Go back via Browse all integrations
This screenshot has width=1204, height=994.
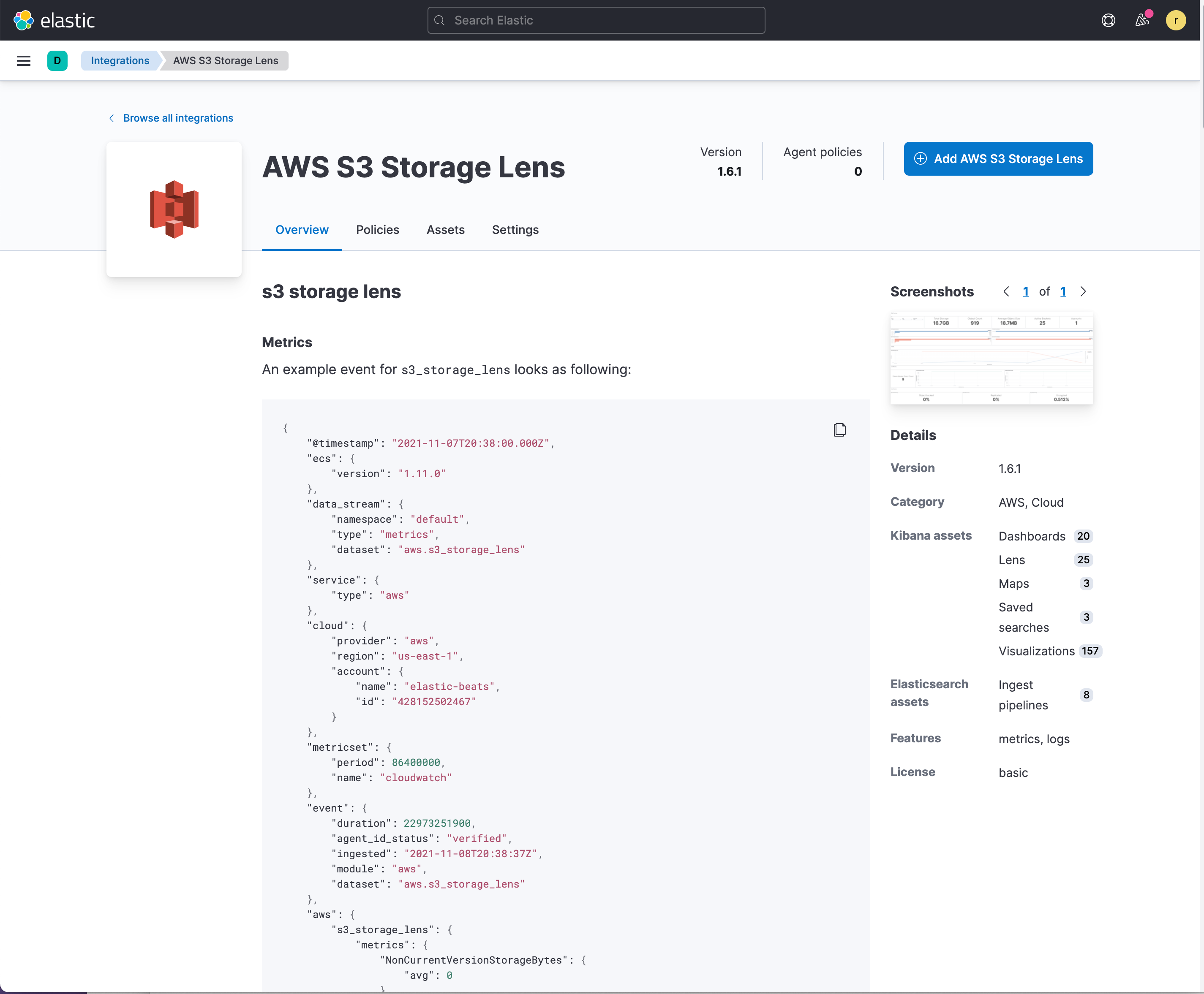coord(171,118)
